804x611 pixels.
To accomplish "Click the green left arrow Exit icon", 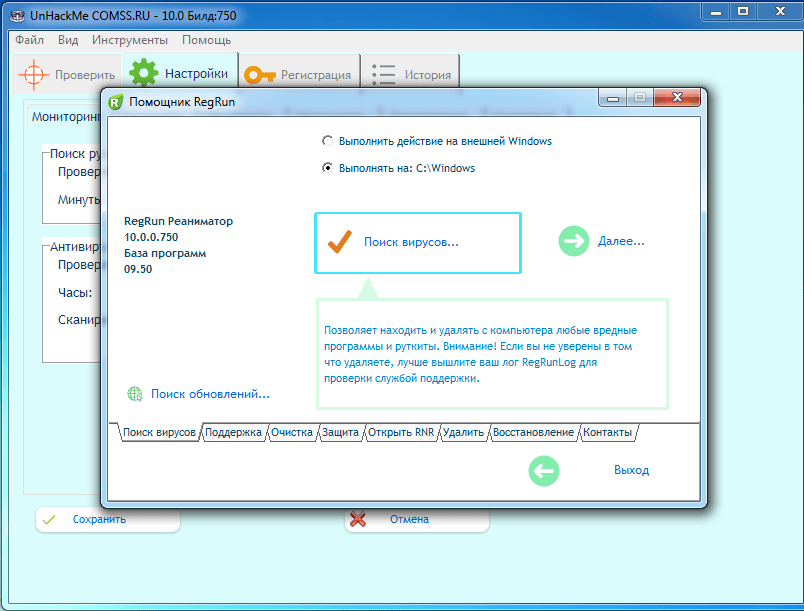I will click(x=544, y=471).
